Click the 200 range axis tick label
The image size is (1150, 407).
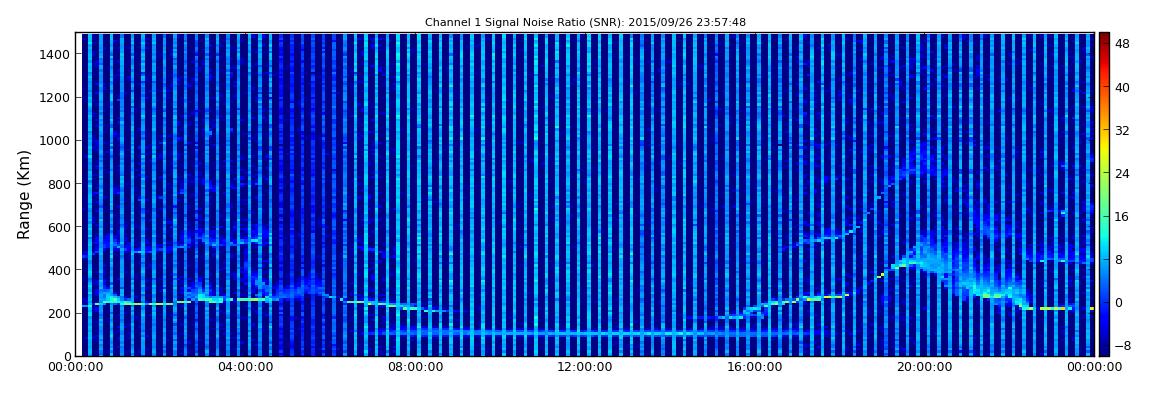[60, 314]
